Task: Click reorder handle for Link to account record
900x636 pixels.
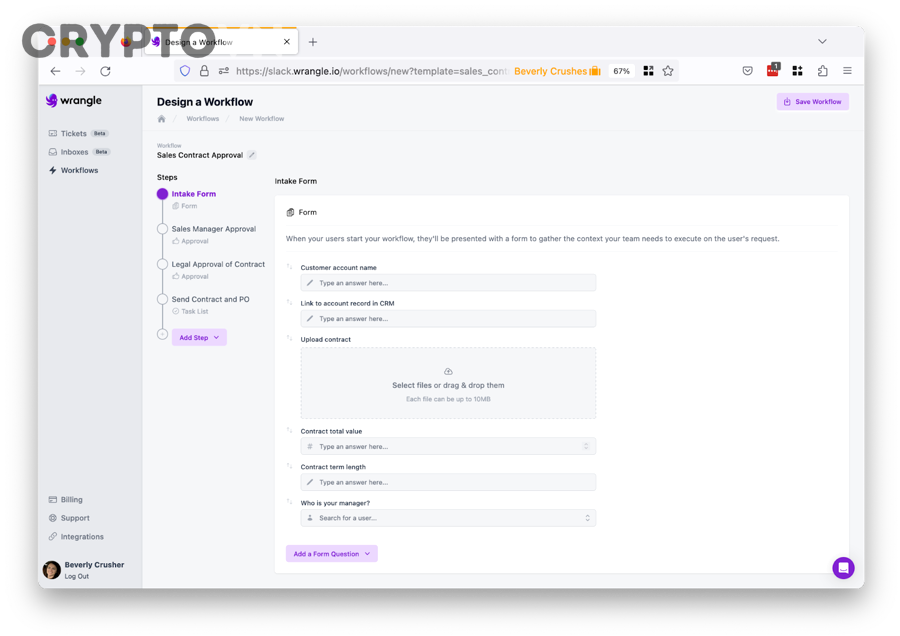Action: (x=289, y=302)
